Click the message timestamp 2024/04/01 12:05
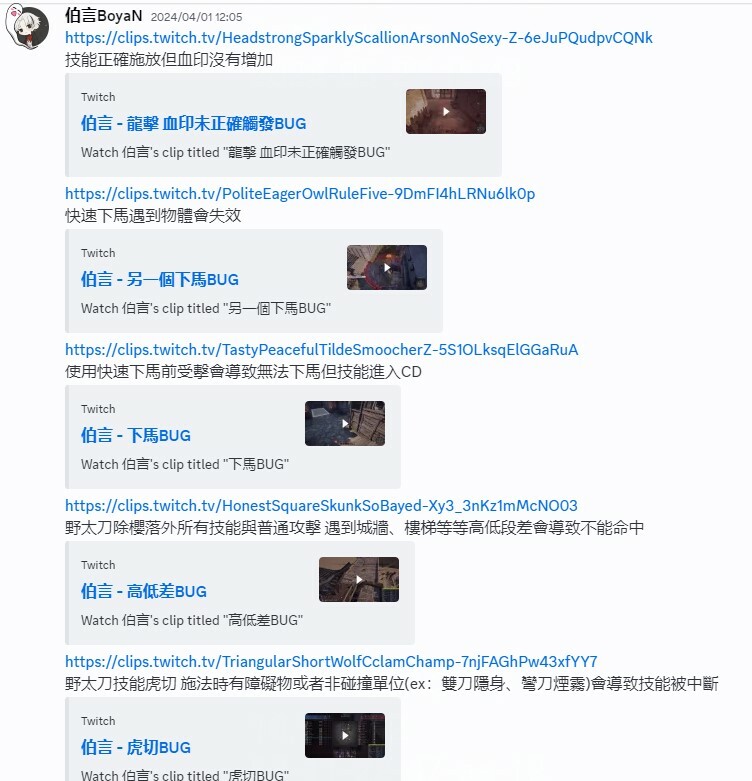Viewport: 752px width, 781px height. (196, 17)
